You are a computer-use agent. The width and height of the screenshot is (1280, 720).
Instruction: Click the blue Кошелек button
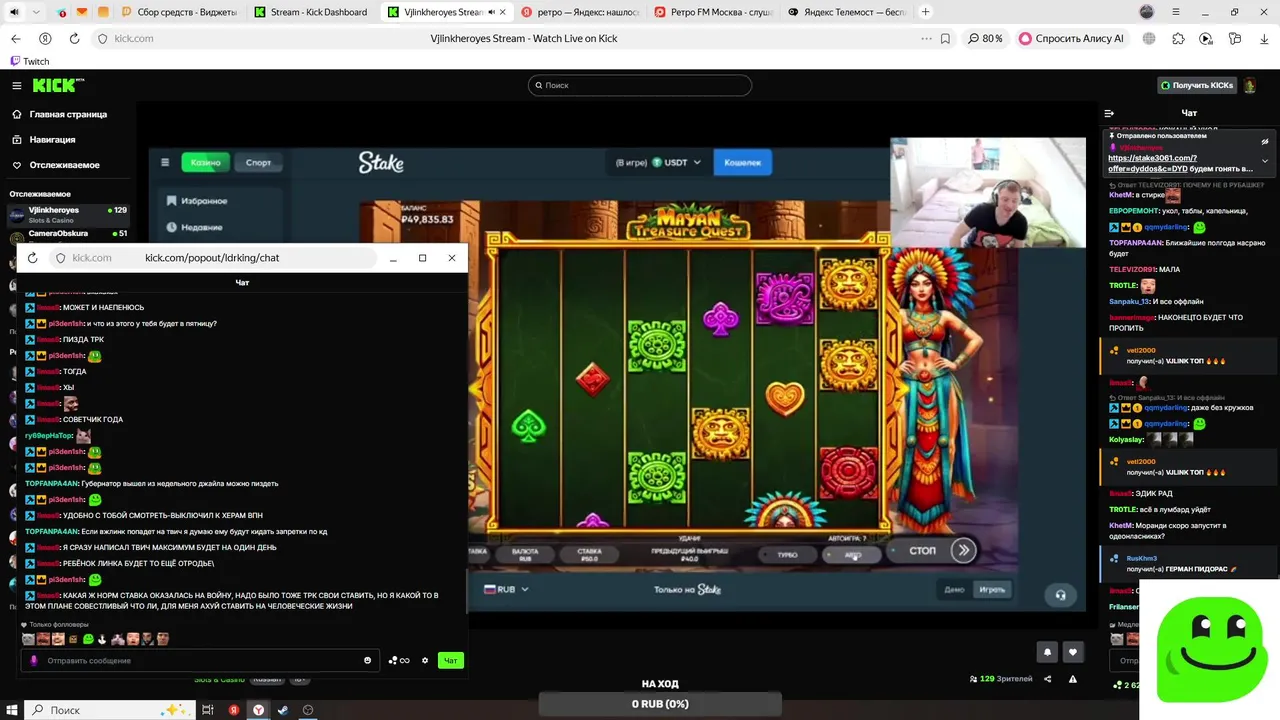coord(743,162)
